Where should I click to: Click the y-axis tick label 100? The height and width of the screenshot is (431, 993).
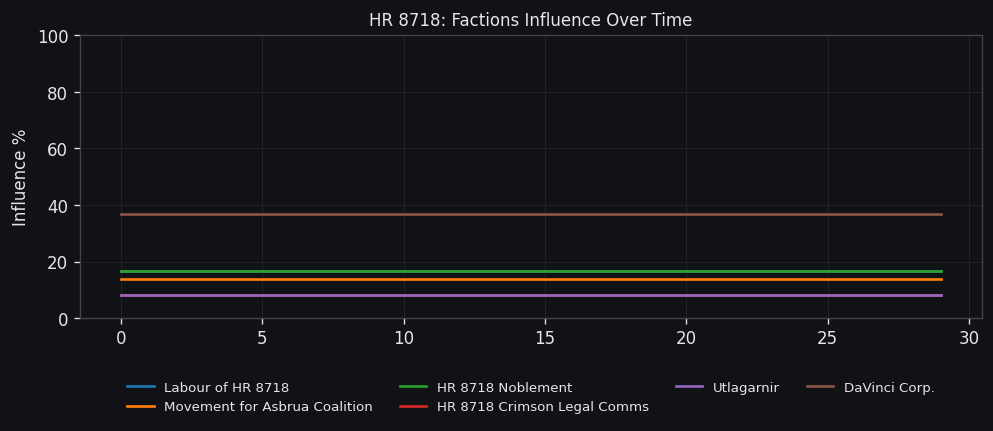(52, 37)
